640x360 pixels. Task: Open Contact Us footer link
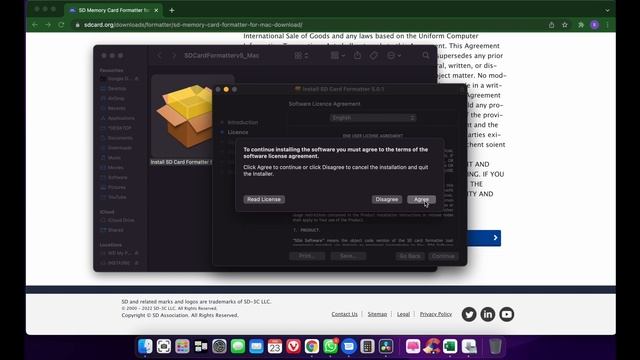[x=344, y=314]
